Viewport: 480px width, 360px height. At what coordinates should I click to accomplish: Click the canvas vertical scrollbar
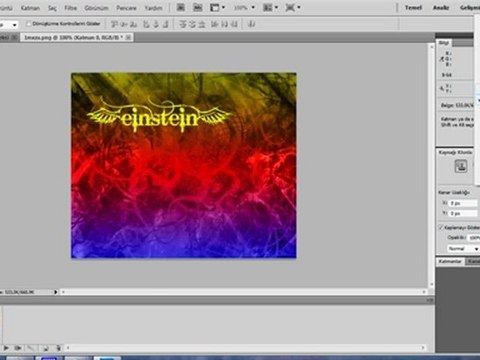tap(432, 165)
